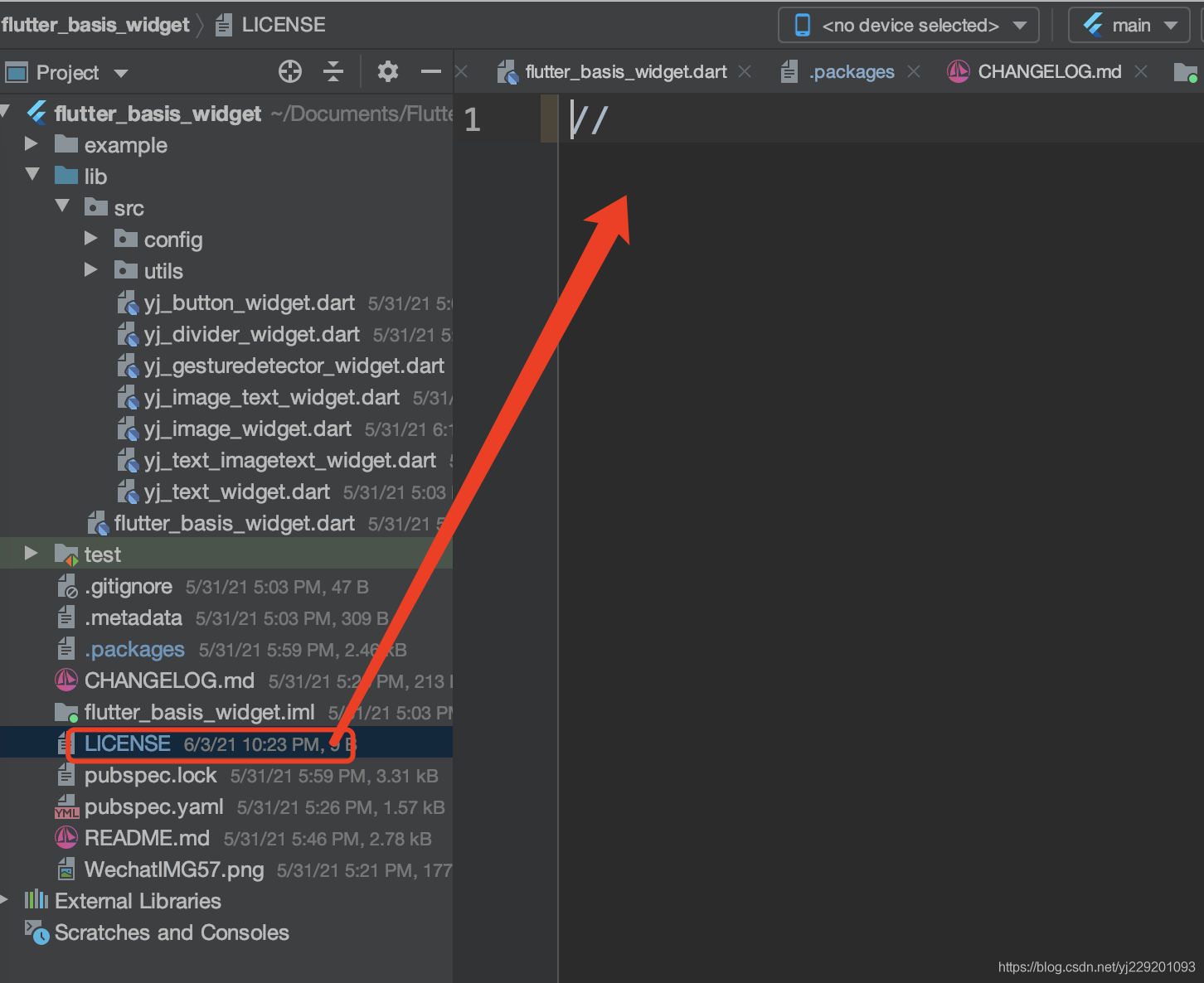Image resolution: width=1204 pixels, height=983 pixels.
Task: Click the utils folder icon
Action: (126, 270)
